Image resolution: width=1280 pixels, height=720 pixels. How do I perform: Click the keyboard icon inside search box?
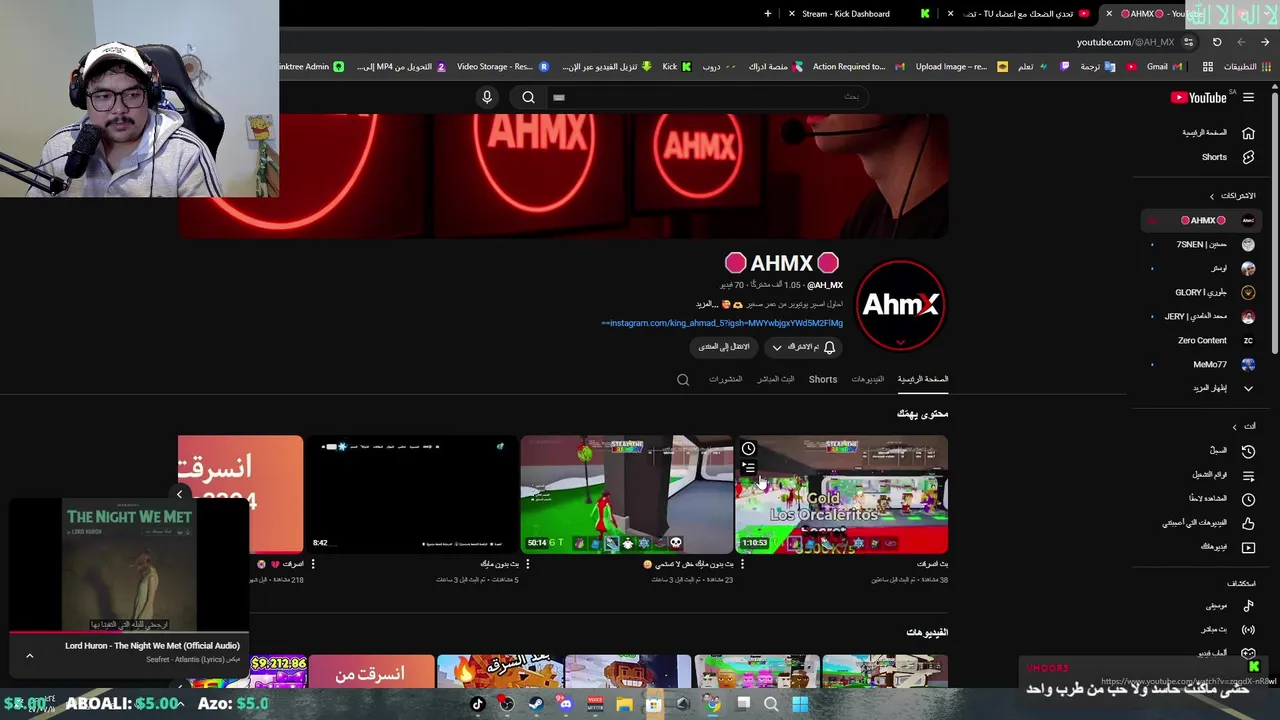(559, 97)
